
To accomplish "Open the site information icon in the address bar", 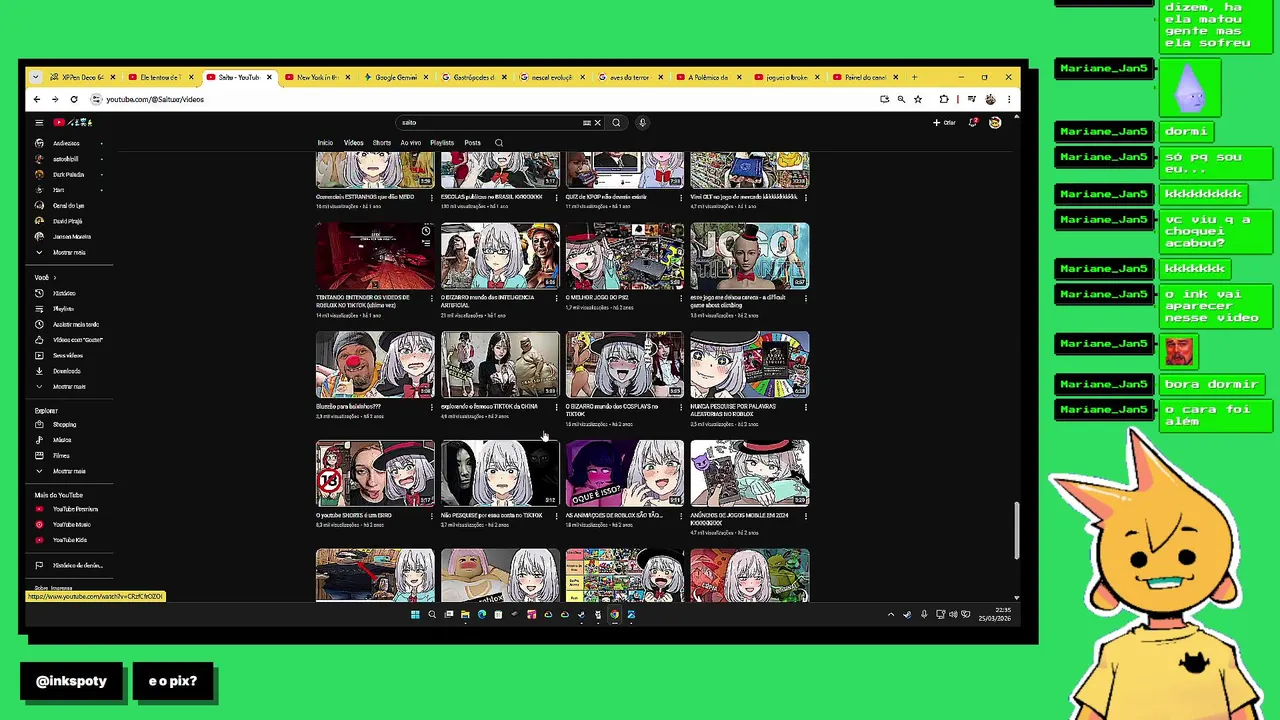I will pos(96,99).
